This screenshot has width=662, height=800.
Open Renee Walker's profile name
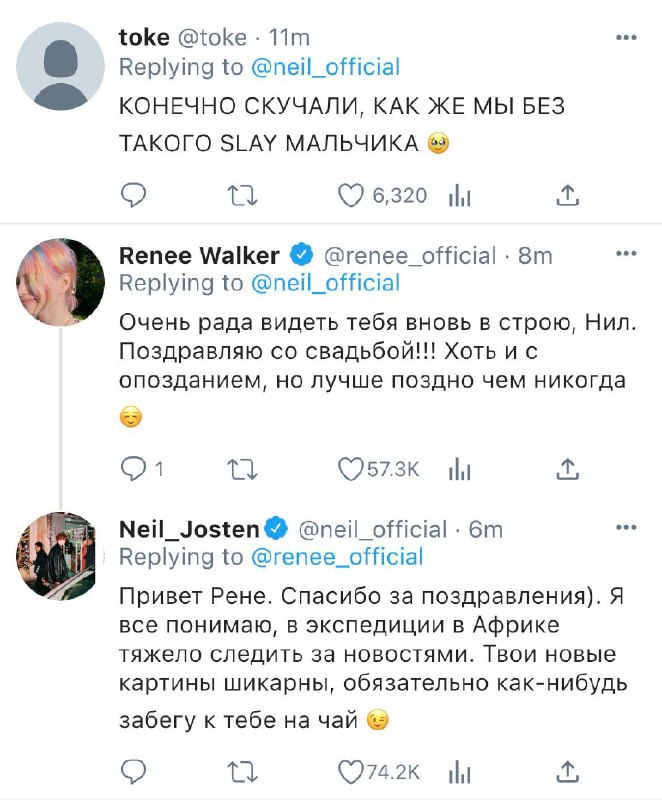click(x=199, y=255)
